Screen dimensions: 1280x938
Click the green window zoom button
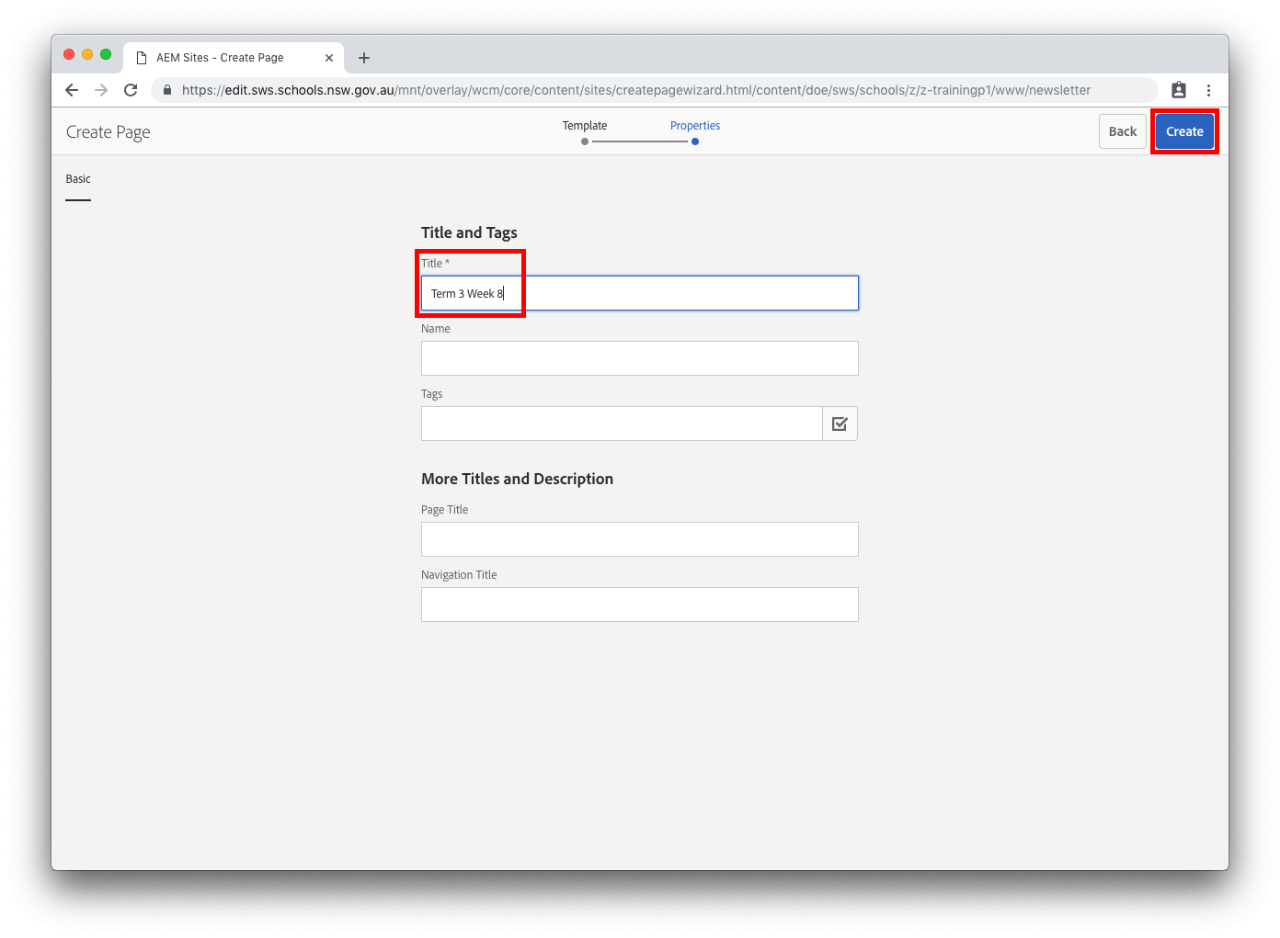point(106,54)
